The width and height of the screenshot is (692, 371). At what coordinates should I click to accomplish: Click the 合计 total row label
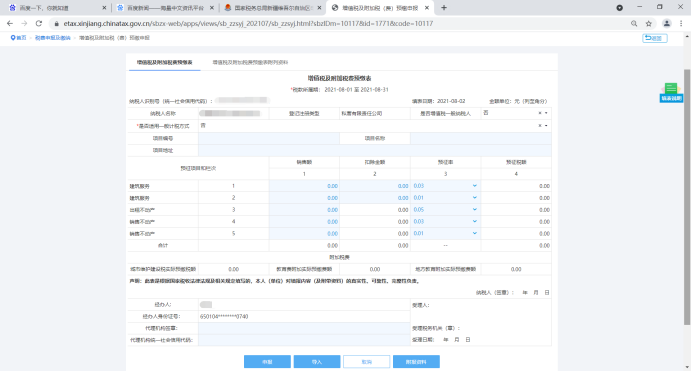(163, 245)
